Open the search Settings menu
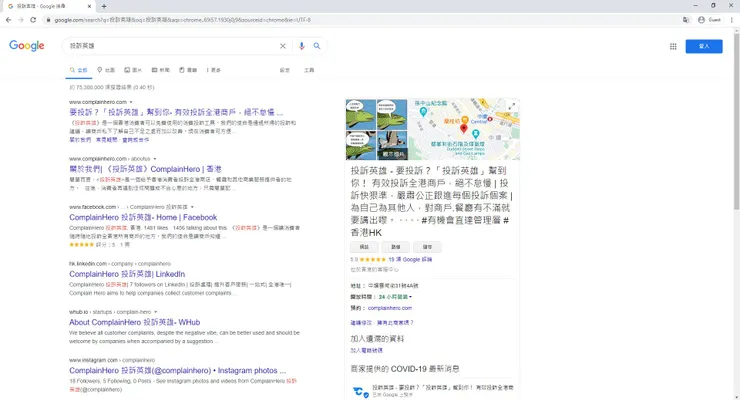 pos(285,70)
